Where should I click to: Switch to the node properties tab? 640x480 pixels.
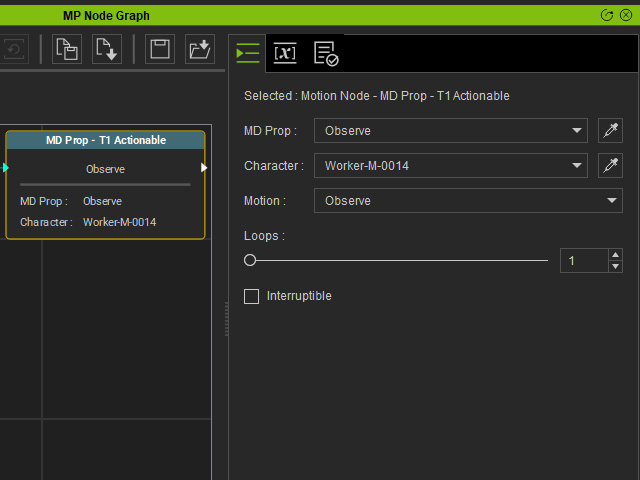click(248, 53)
